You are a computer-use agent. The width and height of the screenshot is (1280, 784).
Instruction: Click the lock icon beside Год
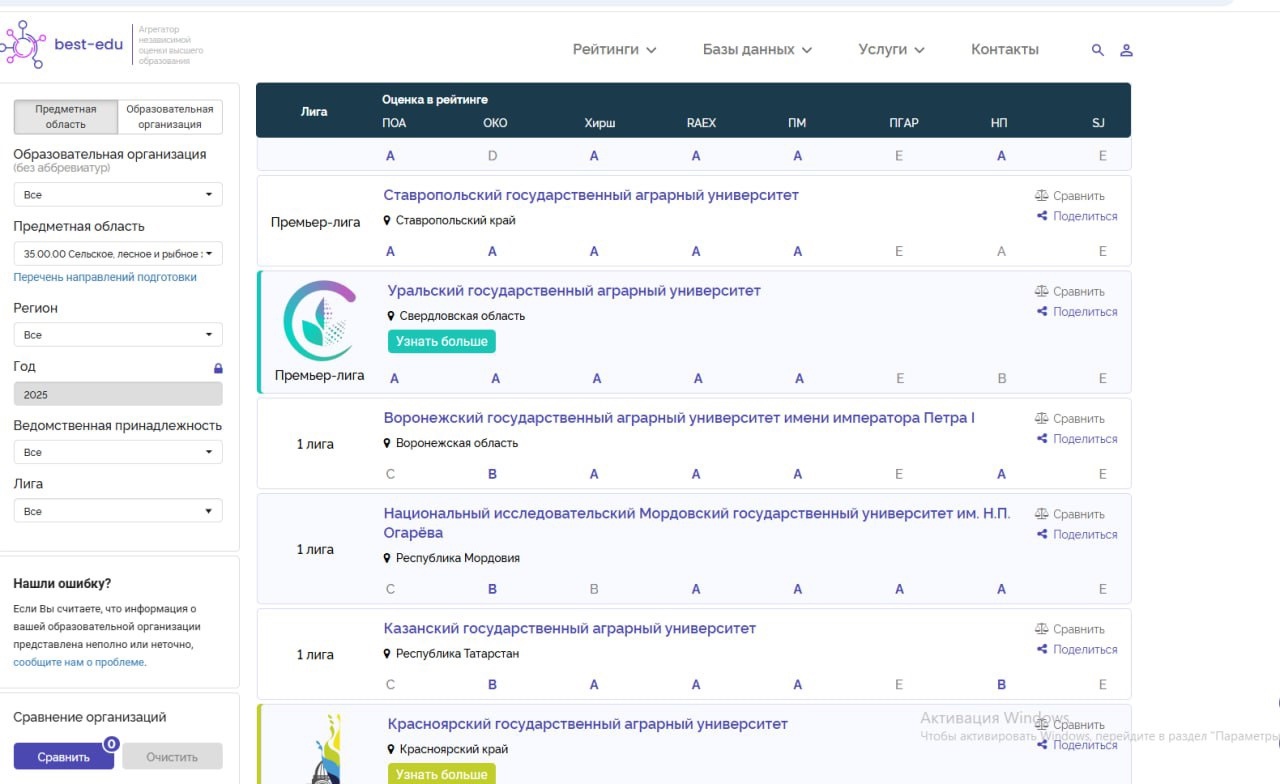pos(218,368)
